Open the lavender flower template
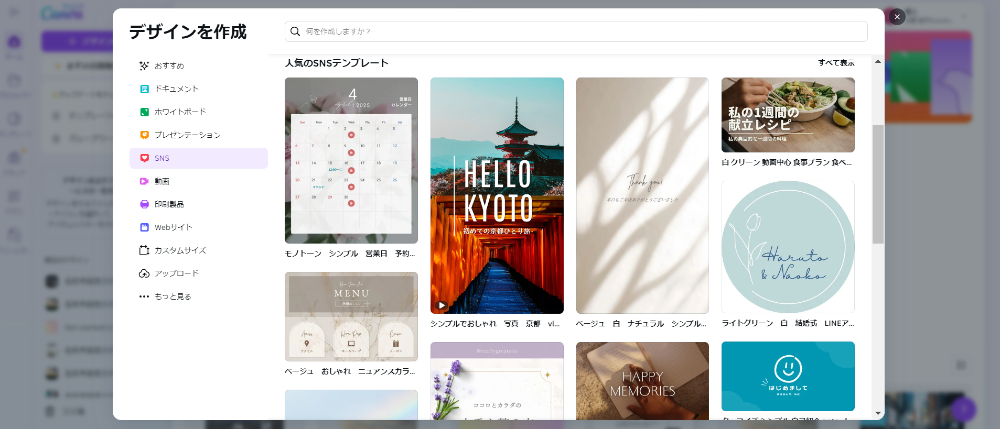This screenshot has width=1000, height=429. (497, 381)
